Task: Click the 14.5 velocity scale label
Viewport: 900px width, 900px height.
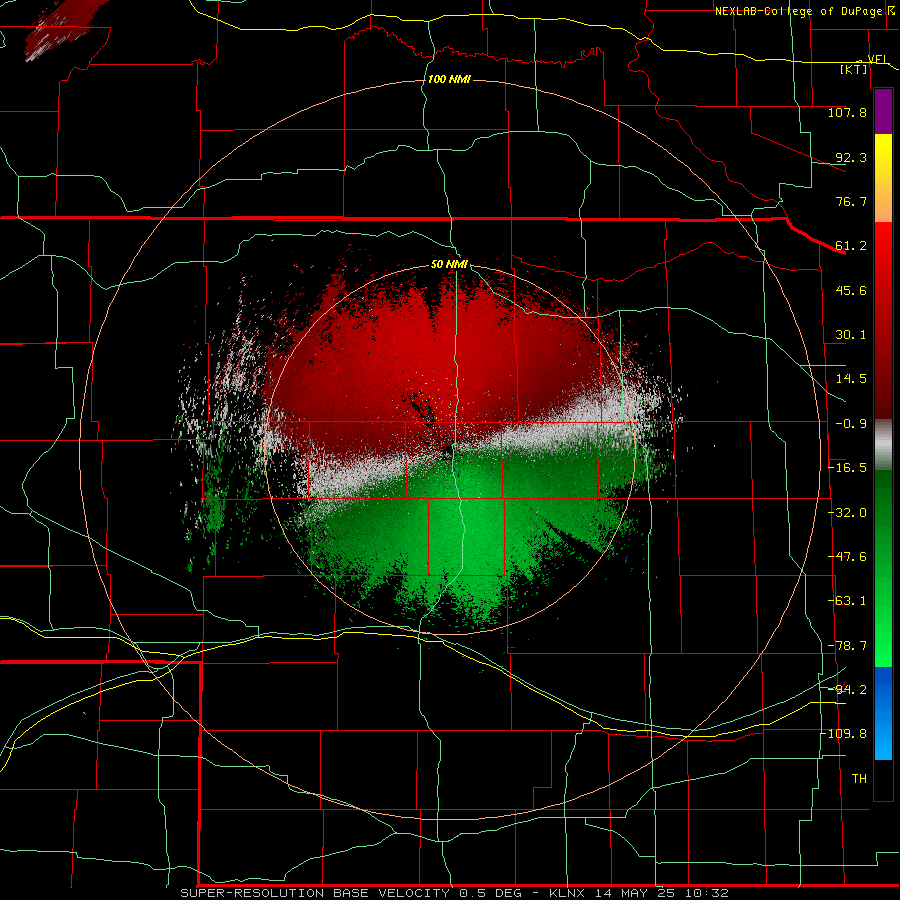Action: [x=851, y=379]
